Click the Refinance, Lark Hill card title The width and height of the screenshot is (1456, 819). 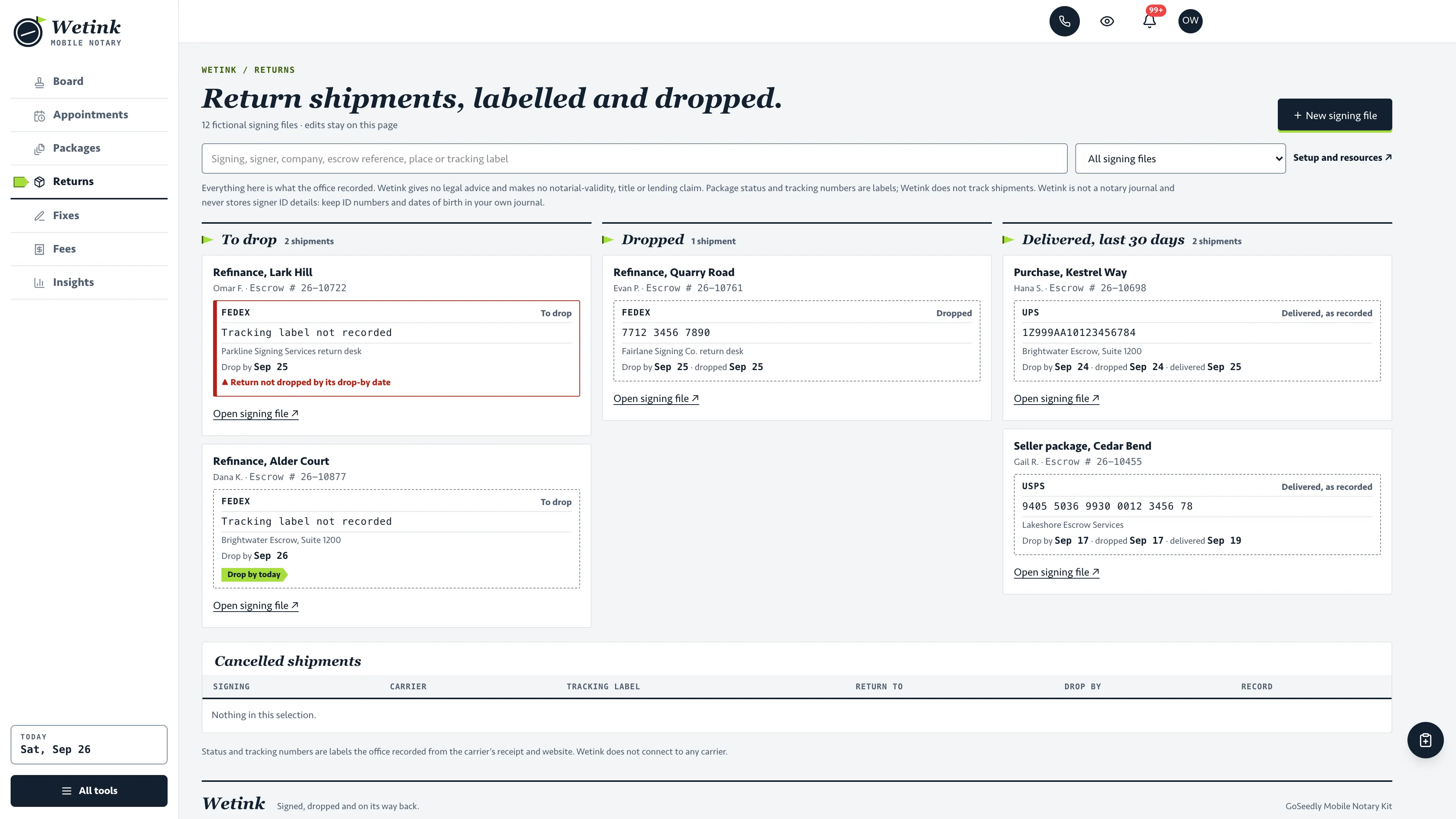(262, 273)
